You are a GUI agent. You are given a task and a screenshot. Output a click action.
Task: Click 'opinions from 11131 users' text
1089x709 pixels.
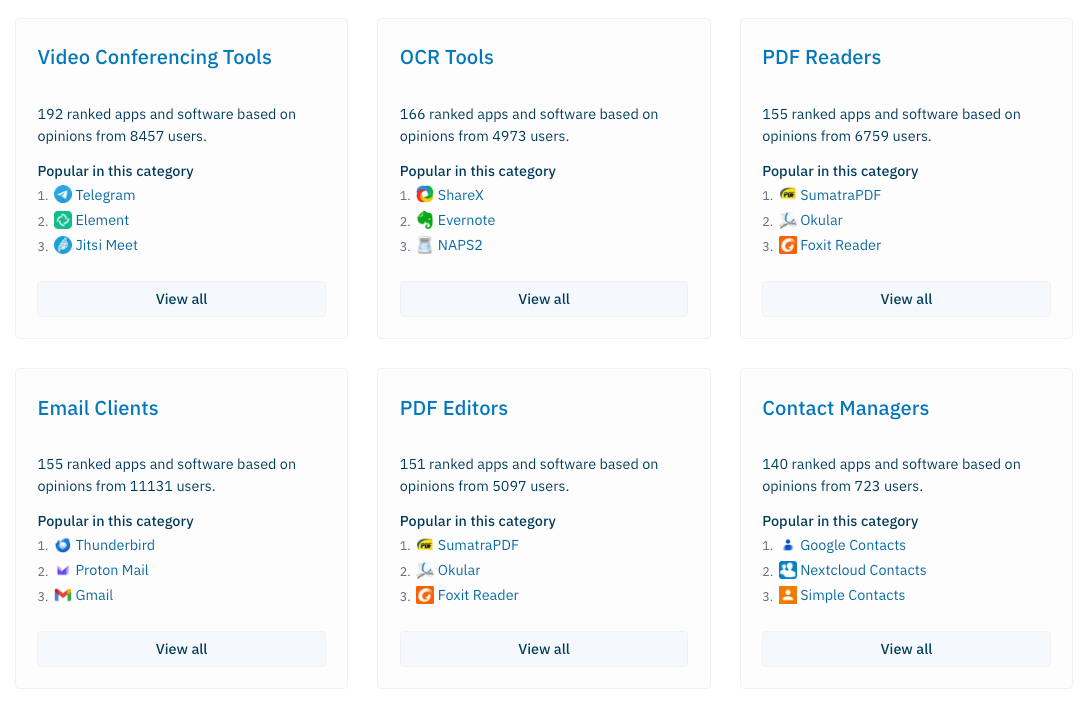tap(126, 486)
